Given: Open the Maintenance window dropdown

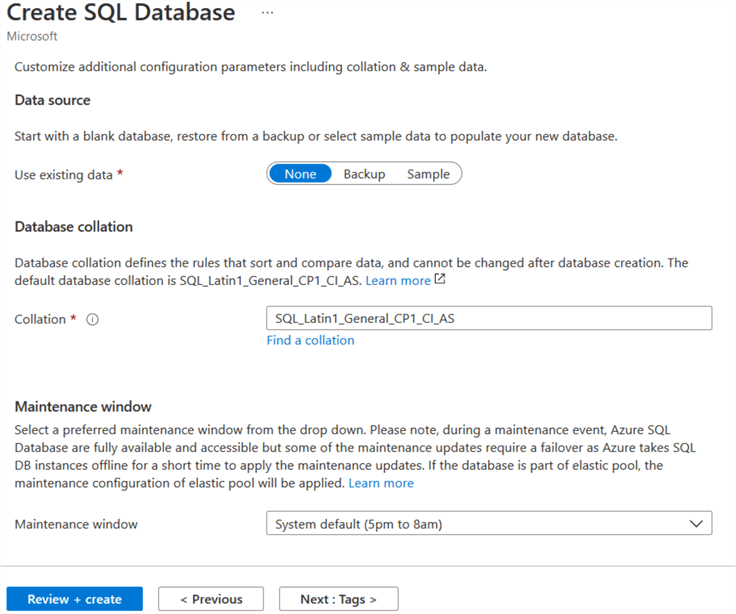Looking at the screenshot, I should (x=488, y=524).
